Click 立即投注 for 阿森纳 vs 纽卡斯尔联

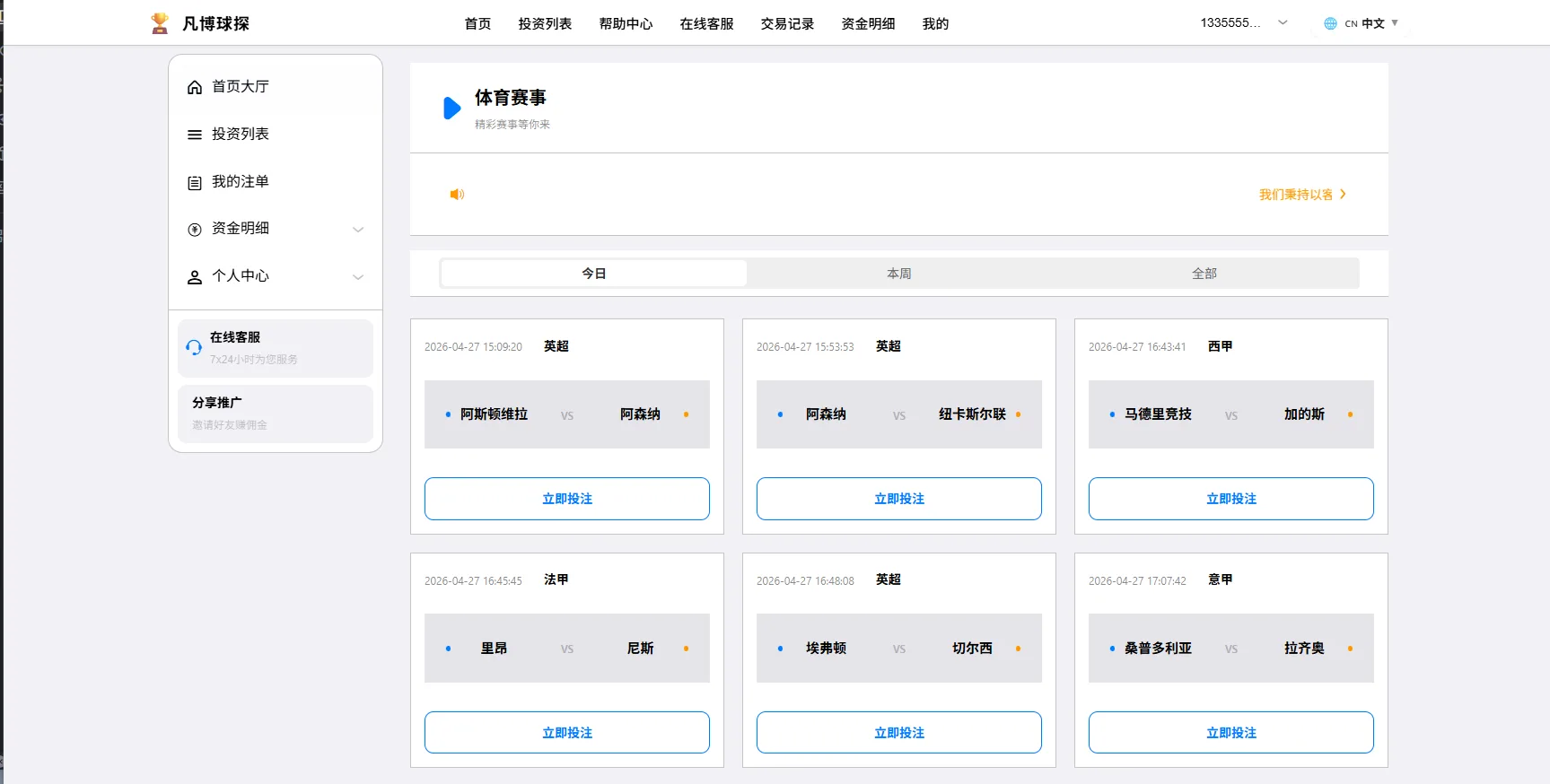tap(899, 499)
